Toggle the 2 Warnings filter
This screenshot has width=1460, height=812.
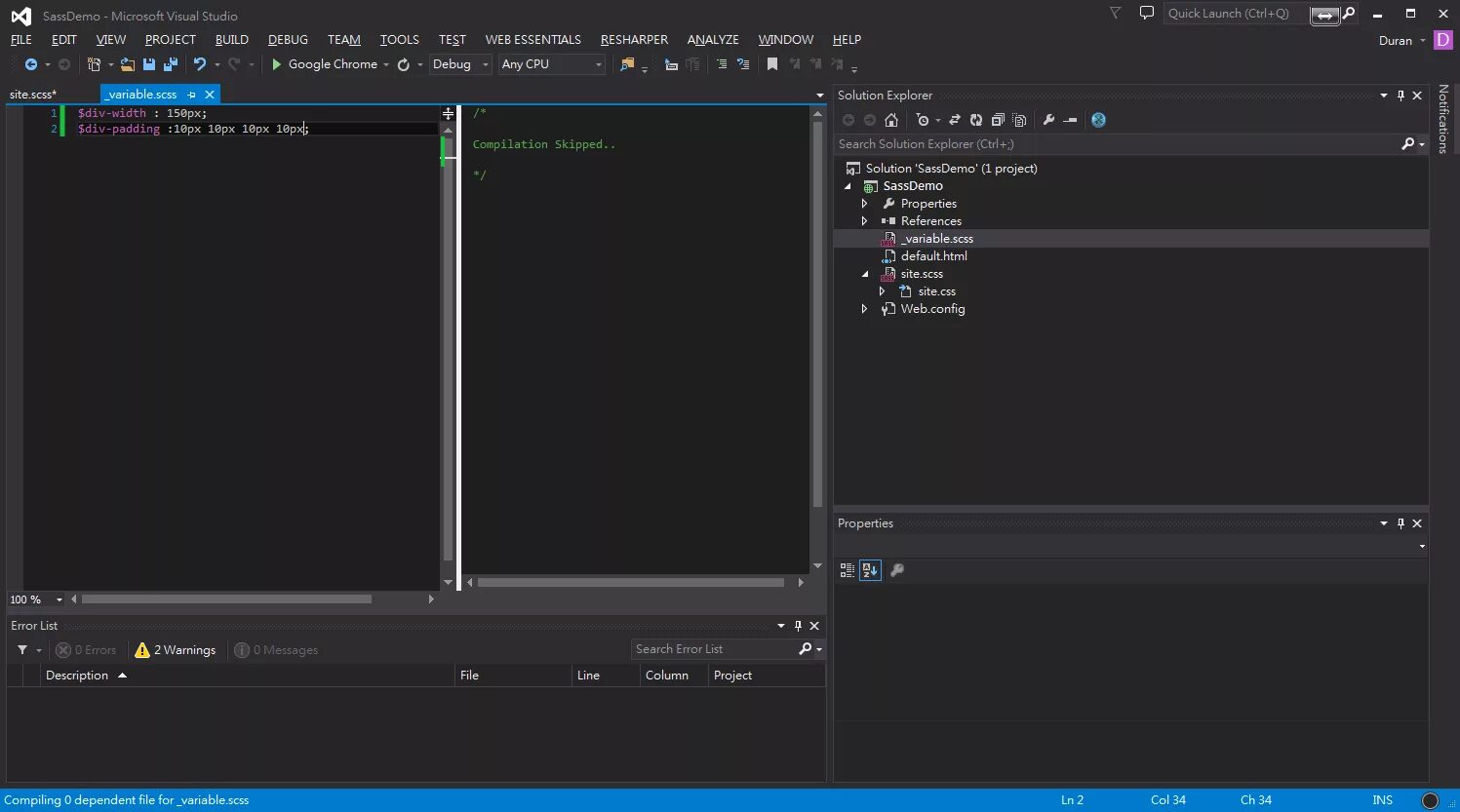pyautogui.click(x=176, y=650)
